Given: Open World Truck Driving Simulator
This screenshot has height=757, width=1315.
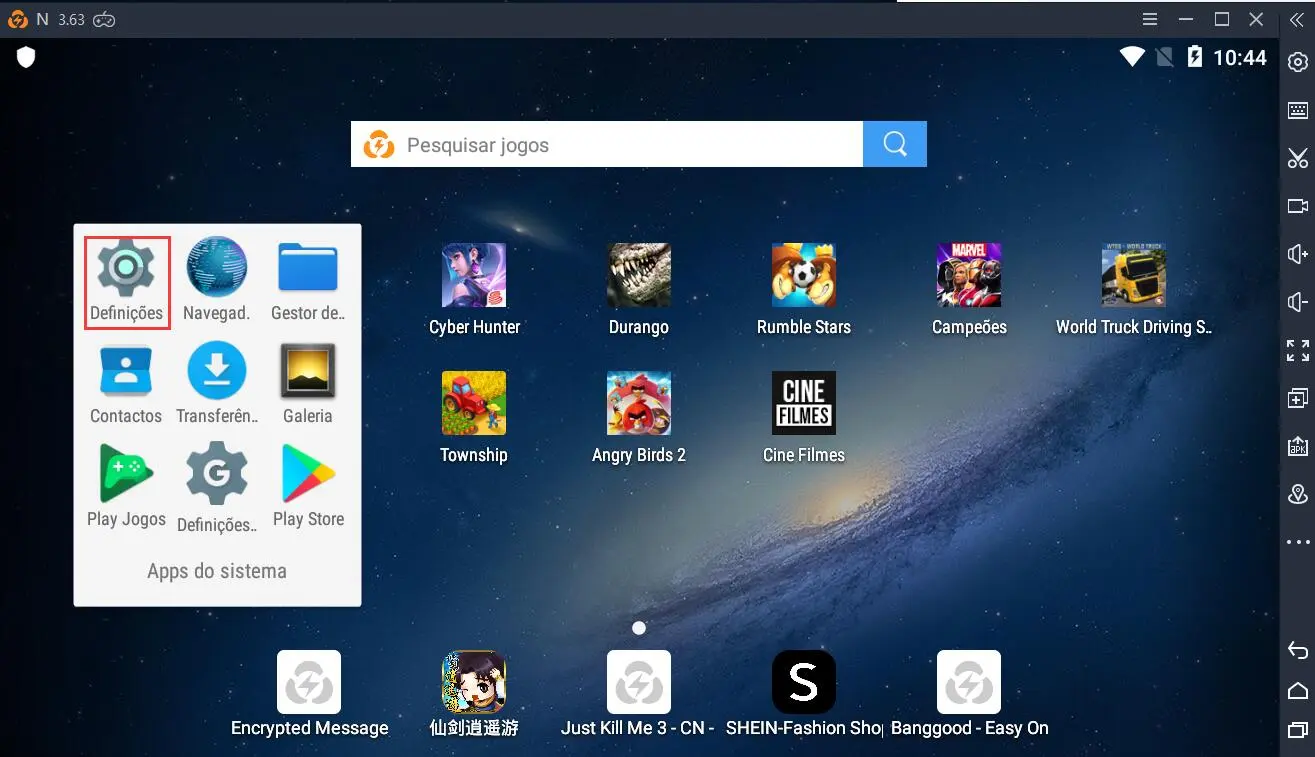Looking at the screenshot, I should point(1133,290).
